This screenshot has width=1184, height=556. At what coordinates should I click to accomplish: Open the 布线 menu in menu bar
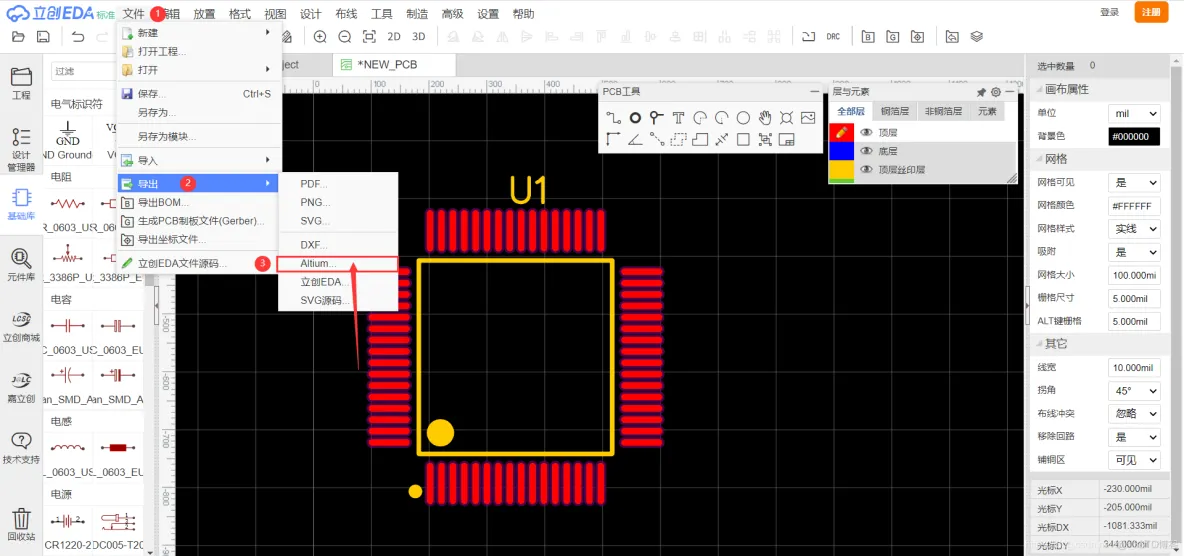346,14
